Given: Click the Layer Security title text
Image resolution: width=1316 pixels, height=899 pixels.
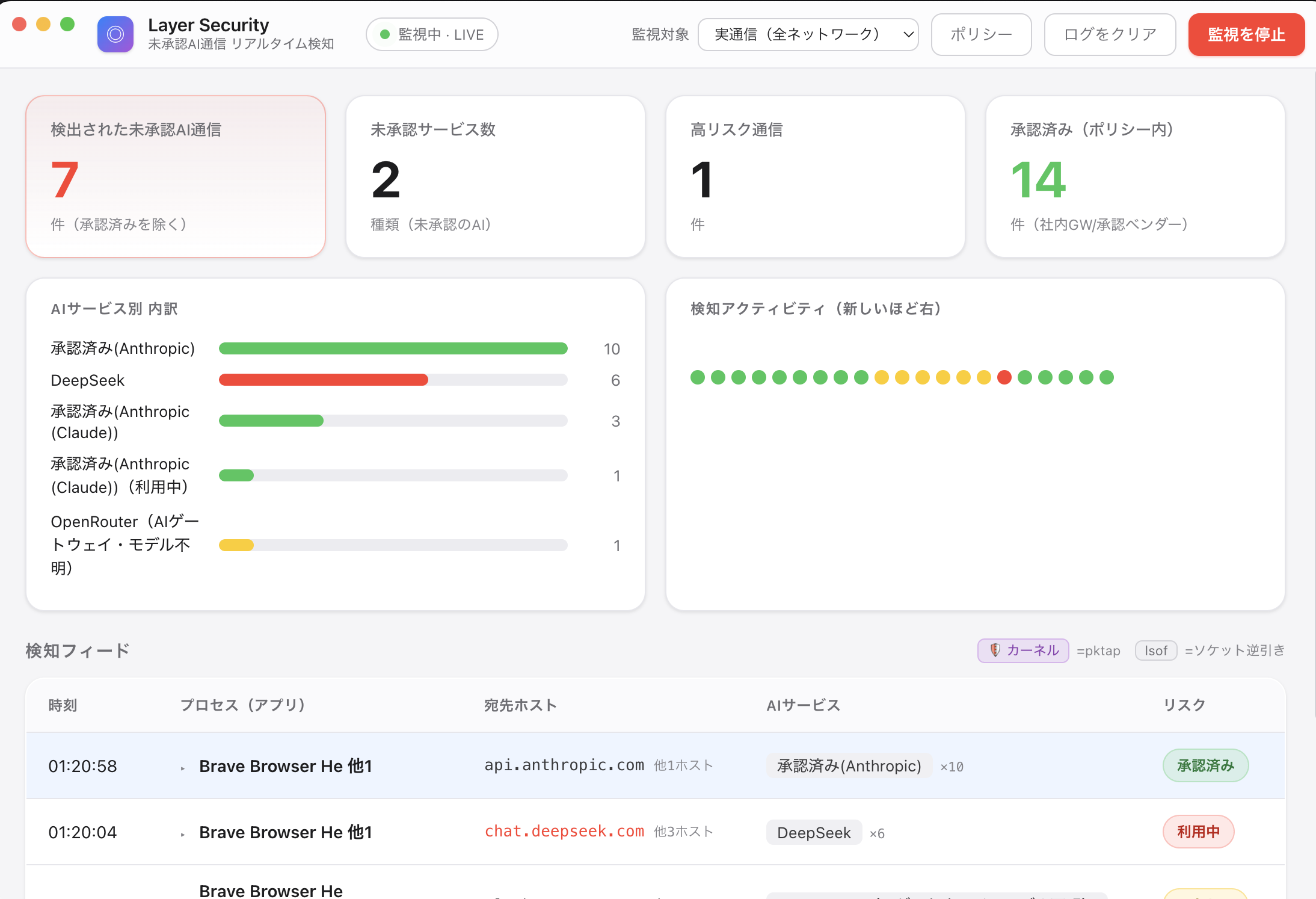Looking at the screenshot, I should coord(209,25).
